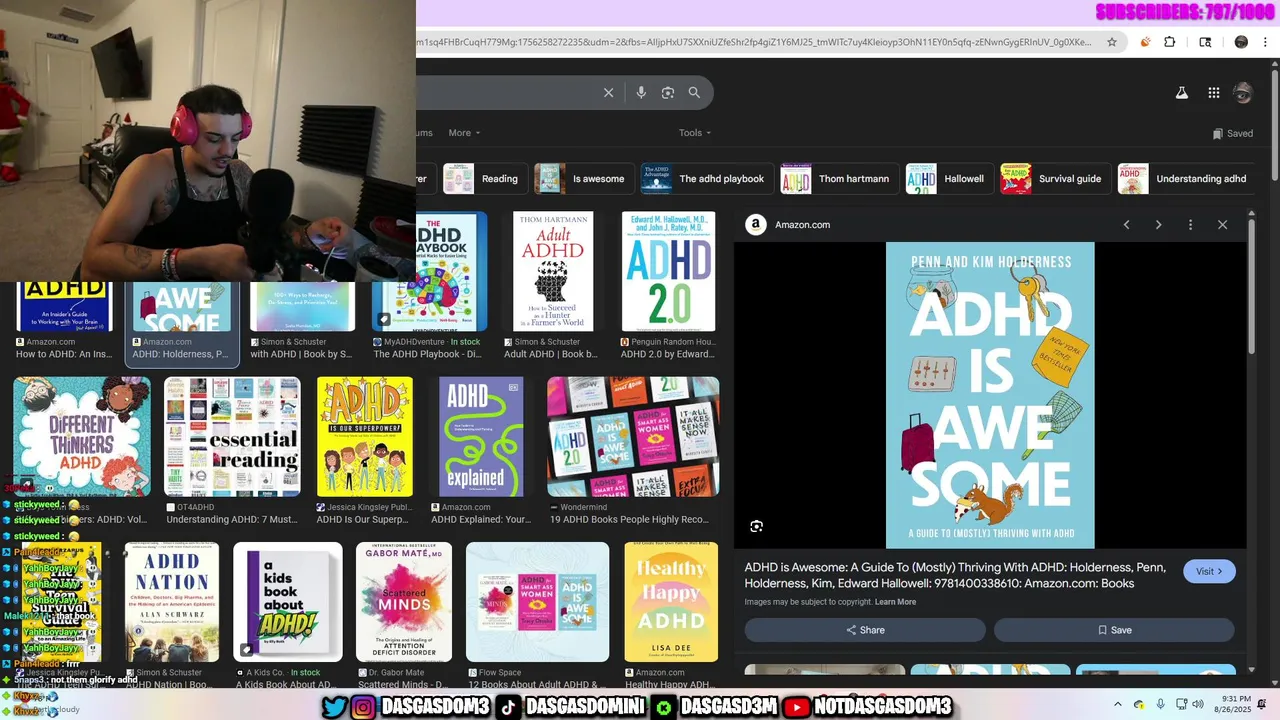The height and width of the screenshot is (720, 1280).
Task: Open Flow Space 12 Books thumbnail
Action: pyautogui.click(x=537, y=602)
